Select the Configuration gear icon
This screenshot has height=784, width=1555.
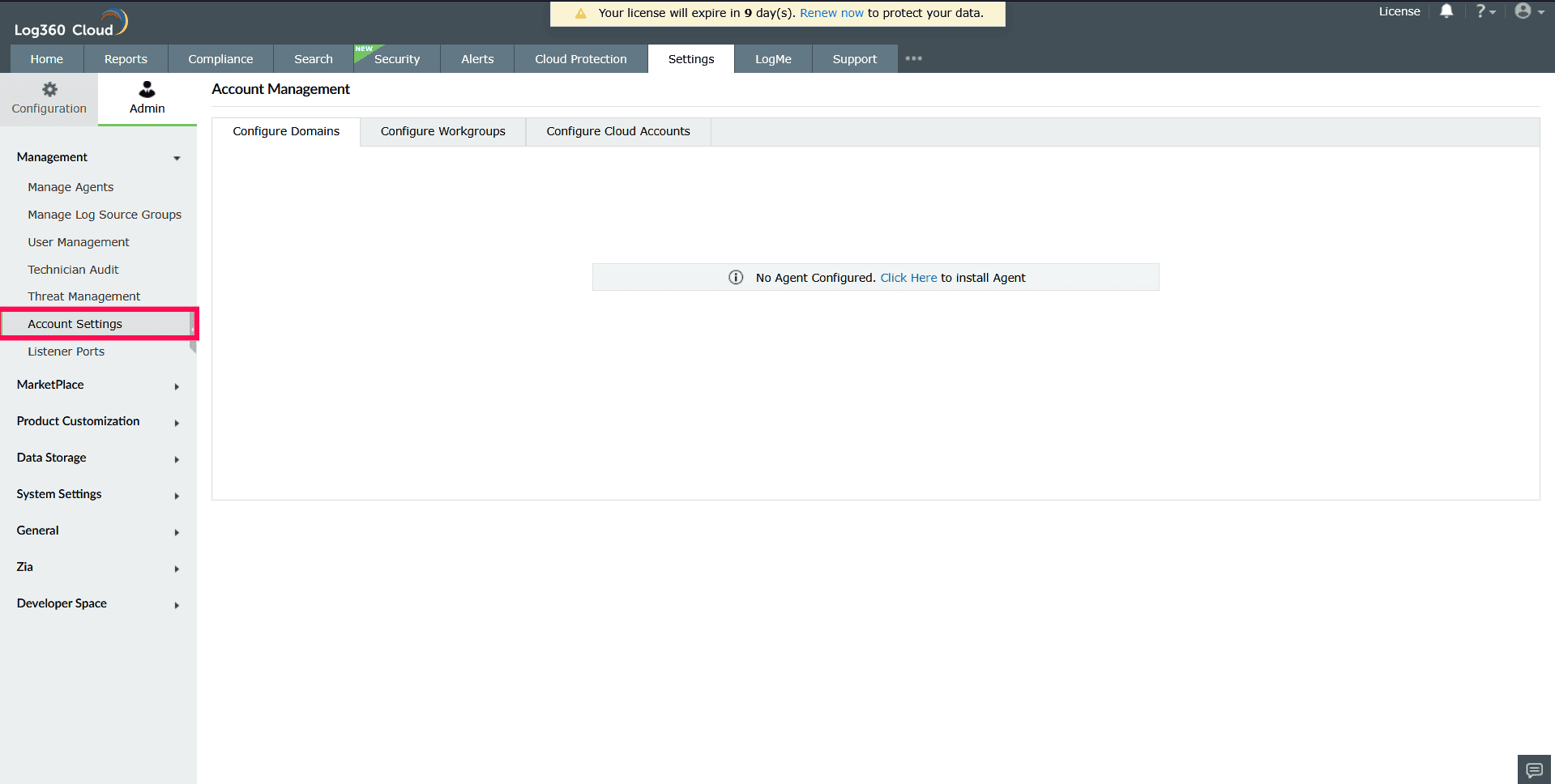(x=49, y=89)
